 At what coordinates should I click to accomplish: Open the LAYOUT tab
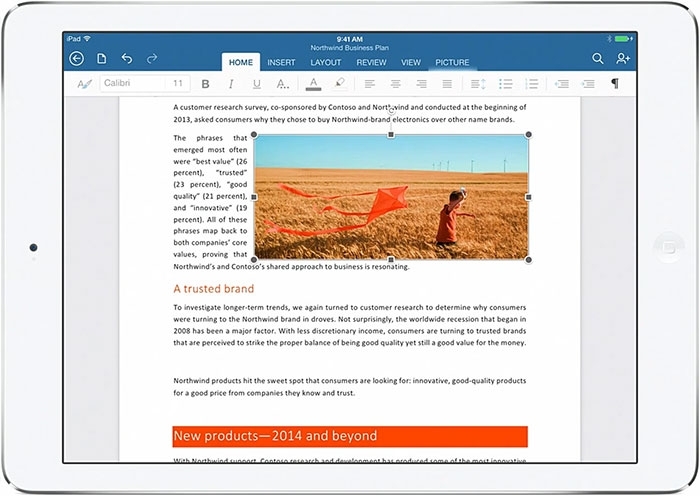[x=325, y=62]
